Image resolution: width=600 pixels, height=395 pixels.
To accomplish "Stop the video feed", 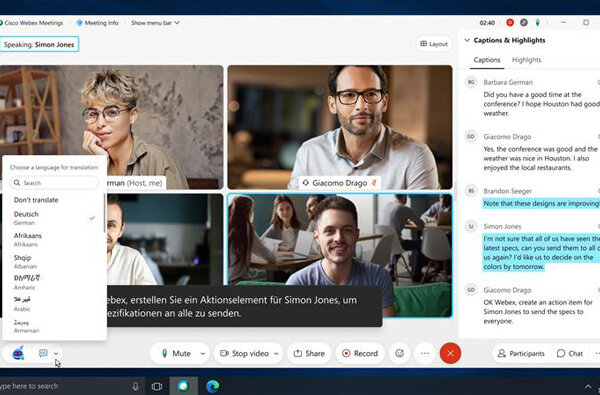I will click(x=245, y=353).
